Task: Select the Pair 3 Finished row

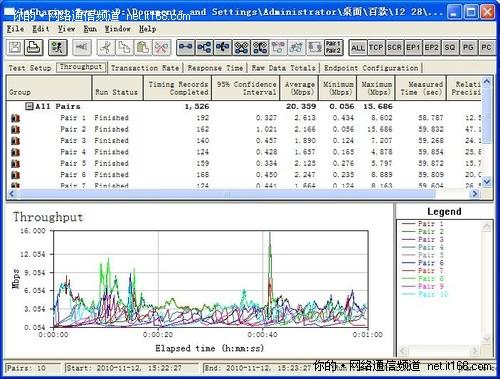Action: [243, 141]
